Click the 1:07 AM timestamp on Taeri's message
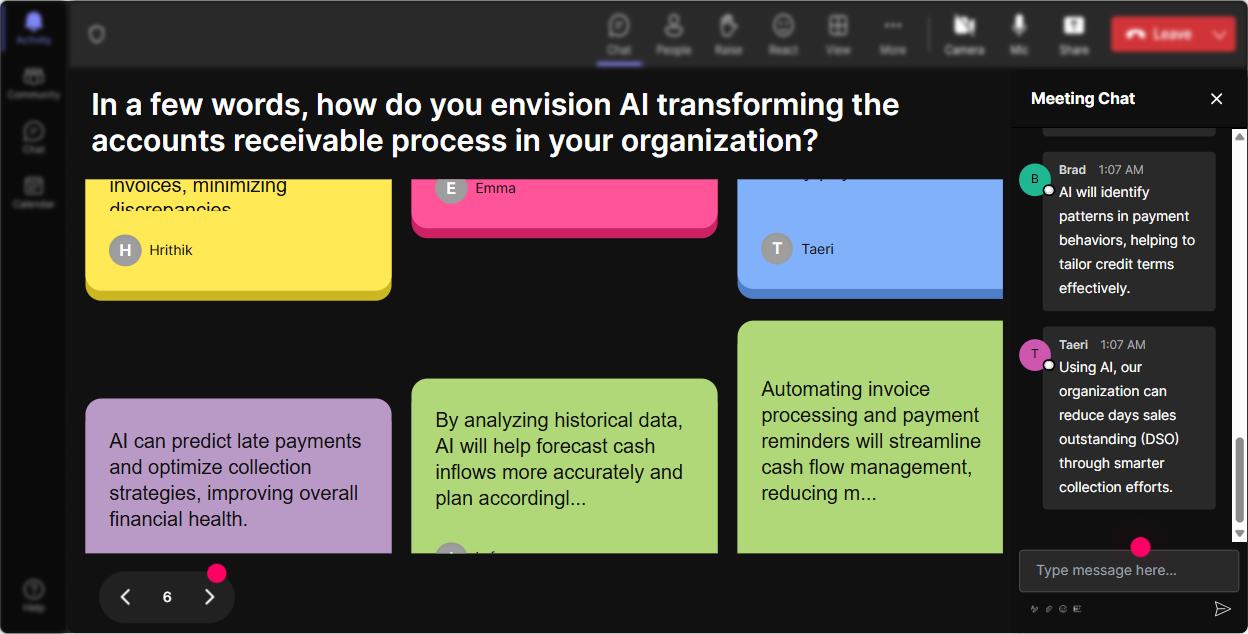 click(x=1123, y=345)
